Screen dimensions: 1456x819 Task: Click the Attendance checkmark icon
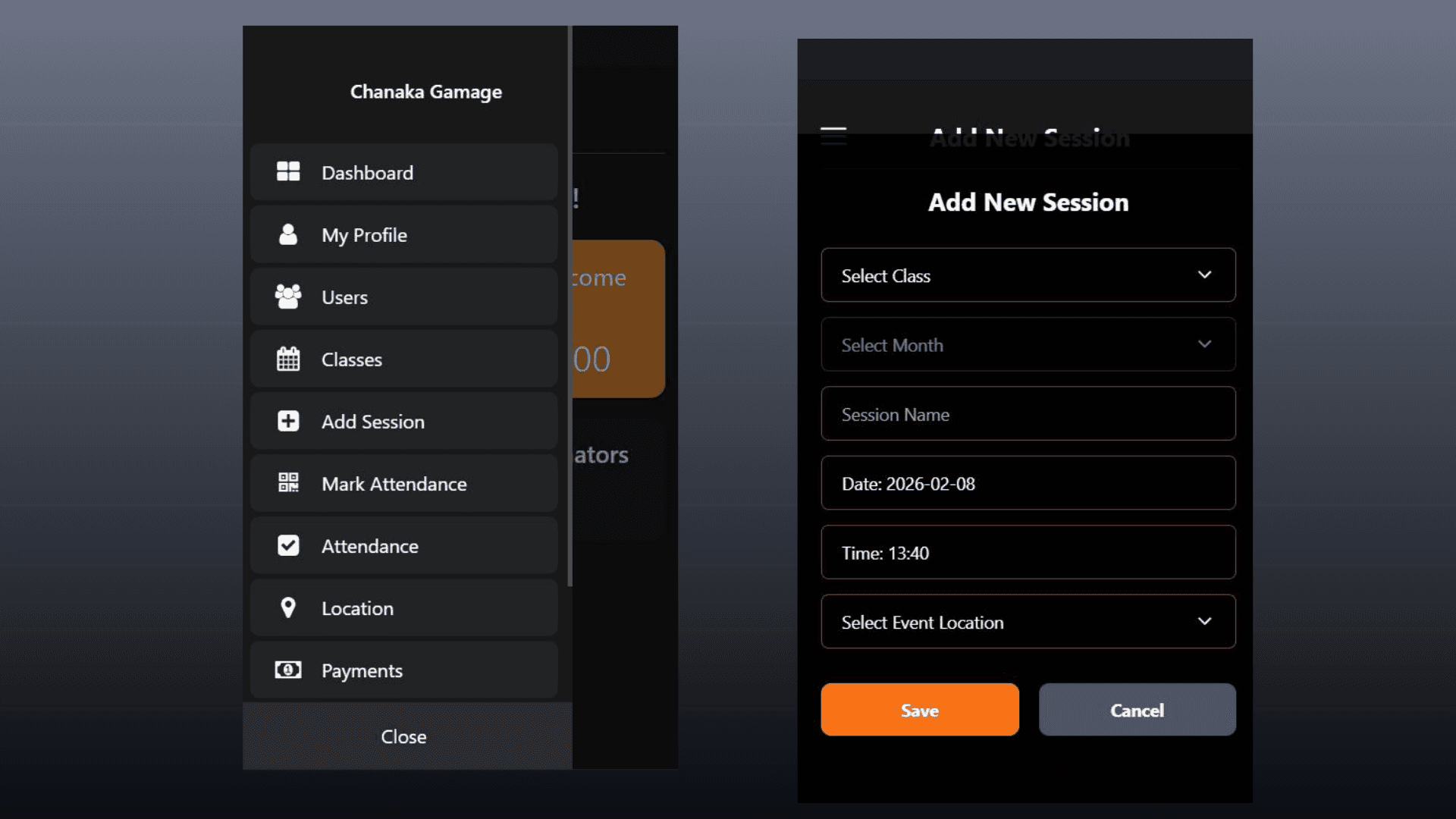click(288, 544)
